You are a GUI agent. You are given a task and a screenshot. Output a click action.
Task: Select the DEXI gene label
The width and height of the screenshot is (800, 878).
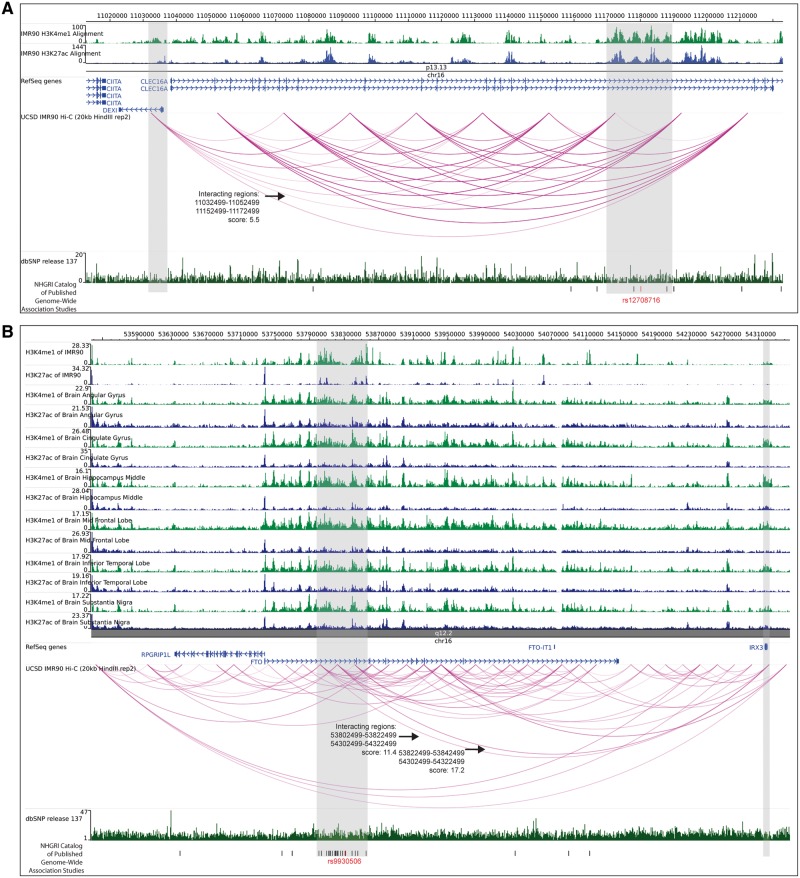click(110, 110)
